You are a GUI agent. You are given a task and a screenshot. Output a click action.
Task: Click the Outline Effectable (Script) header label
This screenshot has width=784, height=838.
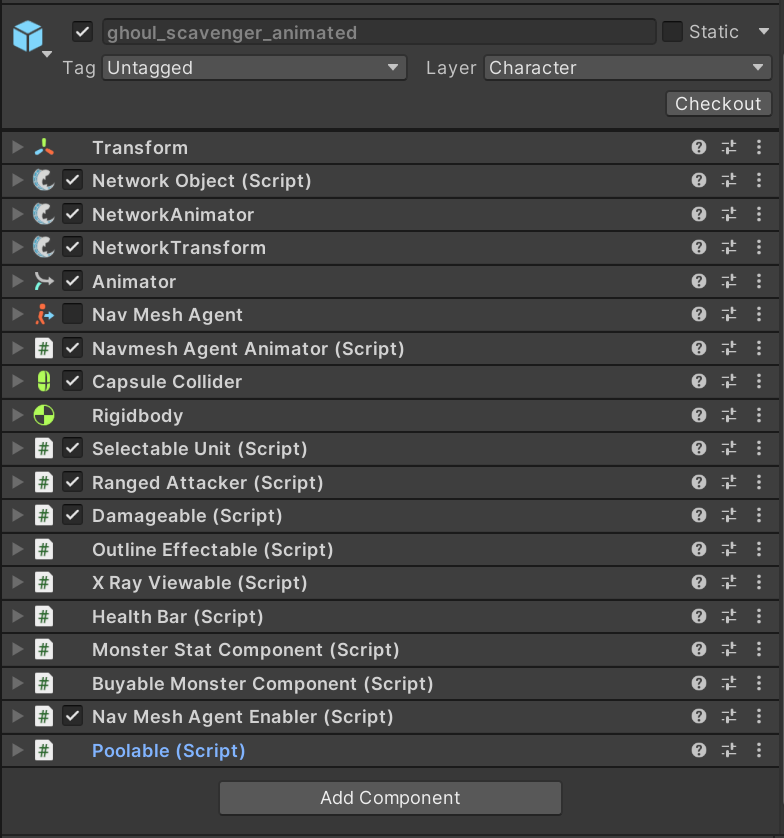pyautogui.click(x=212, y=549)
